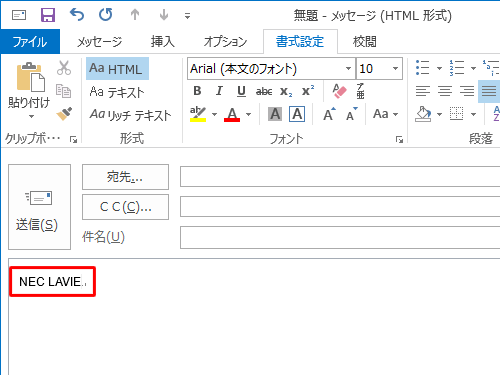
Task: Increase font size with grow icon
Action: point(329,114)
